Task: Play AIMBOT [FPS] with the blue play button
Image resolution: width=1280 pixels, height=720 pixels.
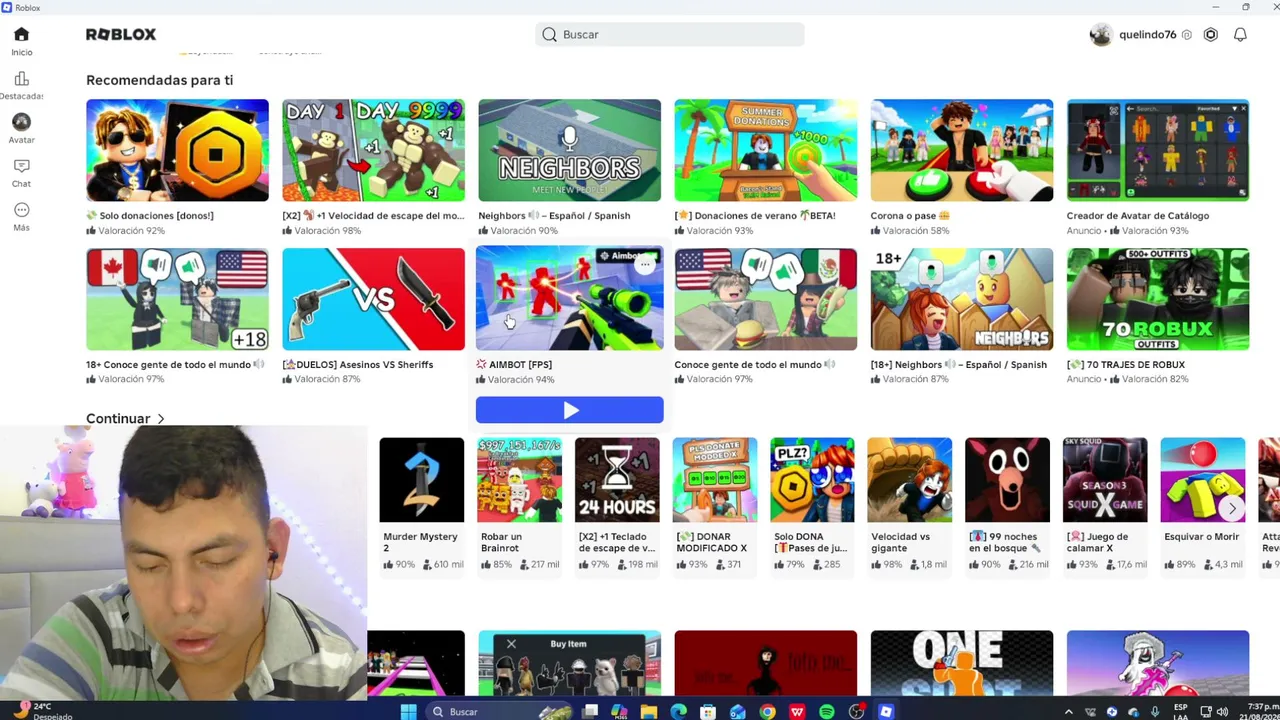Action: point(569,410)
